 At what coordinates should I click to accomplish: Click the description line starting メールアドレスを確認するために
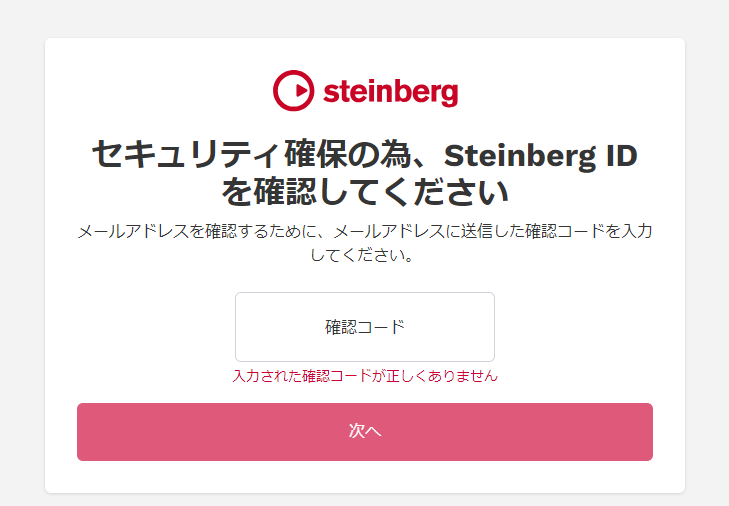365,231
